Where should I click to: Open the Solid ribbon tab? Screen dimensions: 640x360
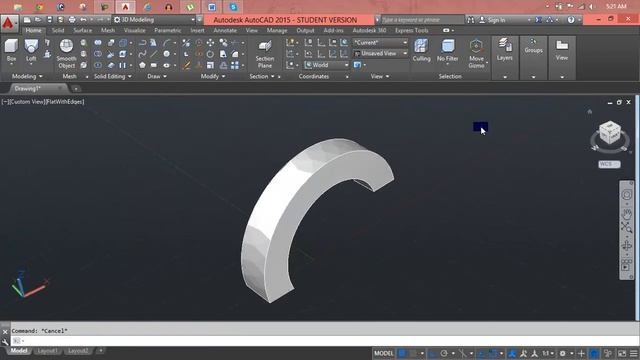(x=58, y=30)
